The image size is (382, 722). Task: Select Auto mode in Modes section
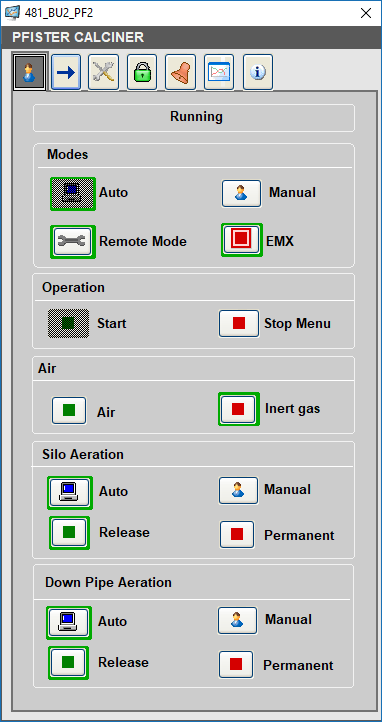73,193
